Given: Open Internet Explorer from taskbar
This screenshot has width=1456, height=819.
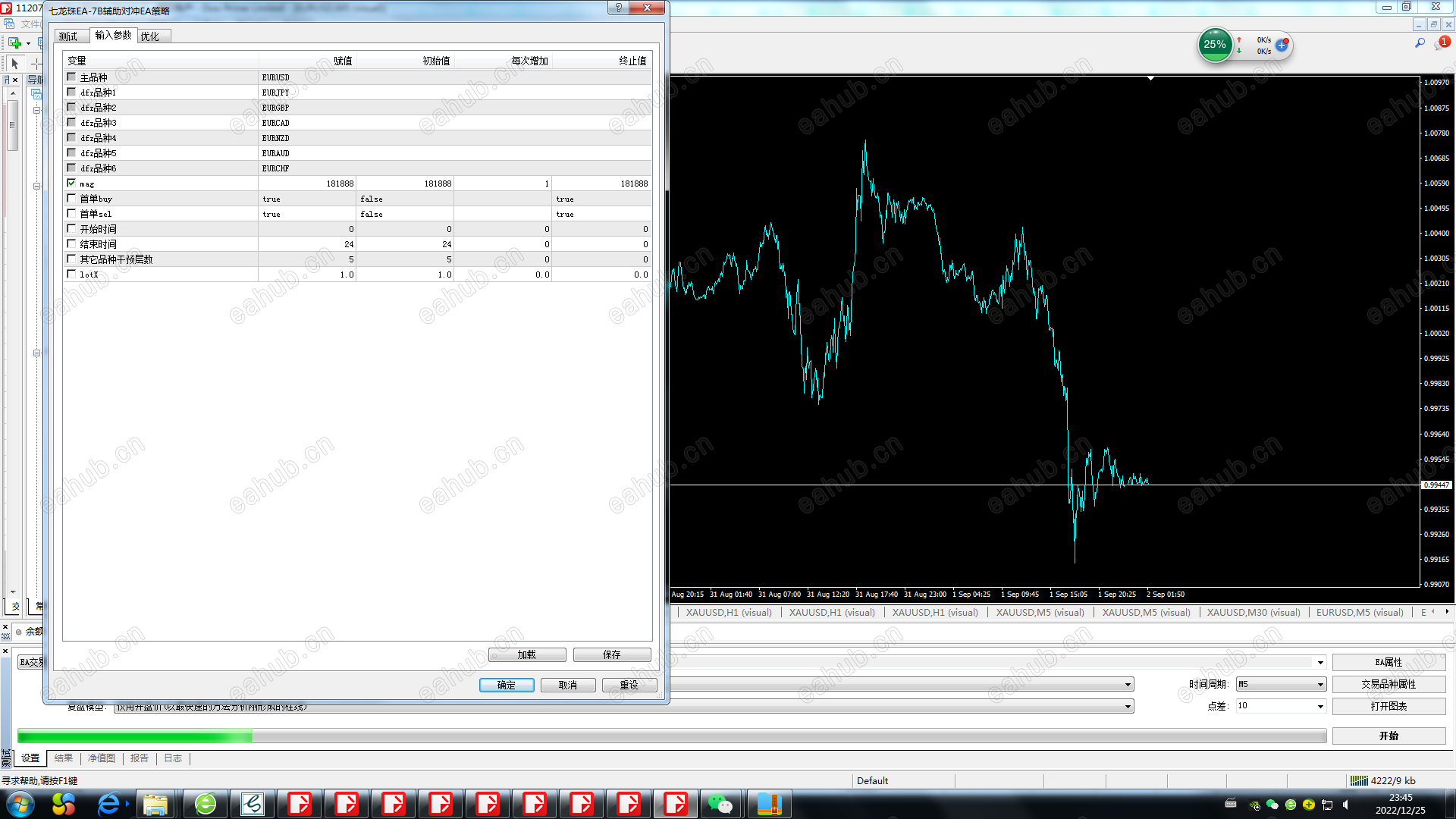Looking at the screenshot, I should coord(108,804).
